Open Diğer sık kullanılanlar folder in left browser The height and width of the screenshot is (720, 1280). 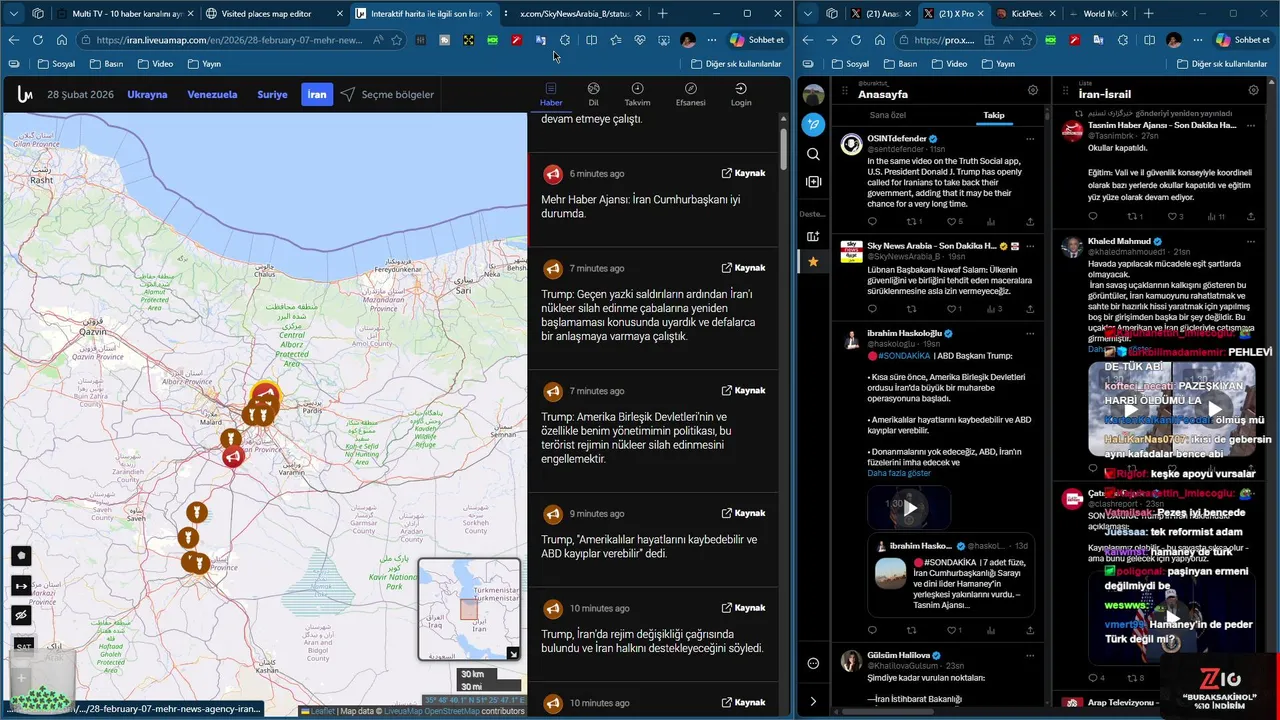point(736,64)
